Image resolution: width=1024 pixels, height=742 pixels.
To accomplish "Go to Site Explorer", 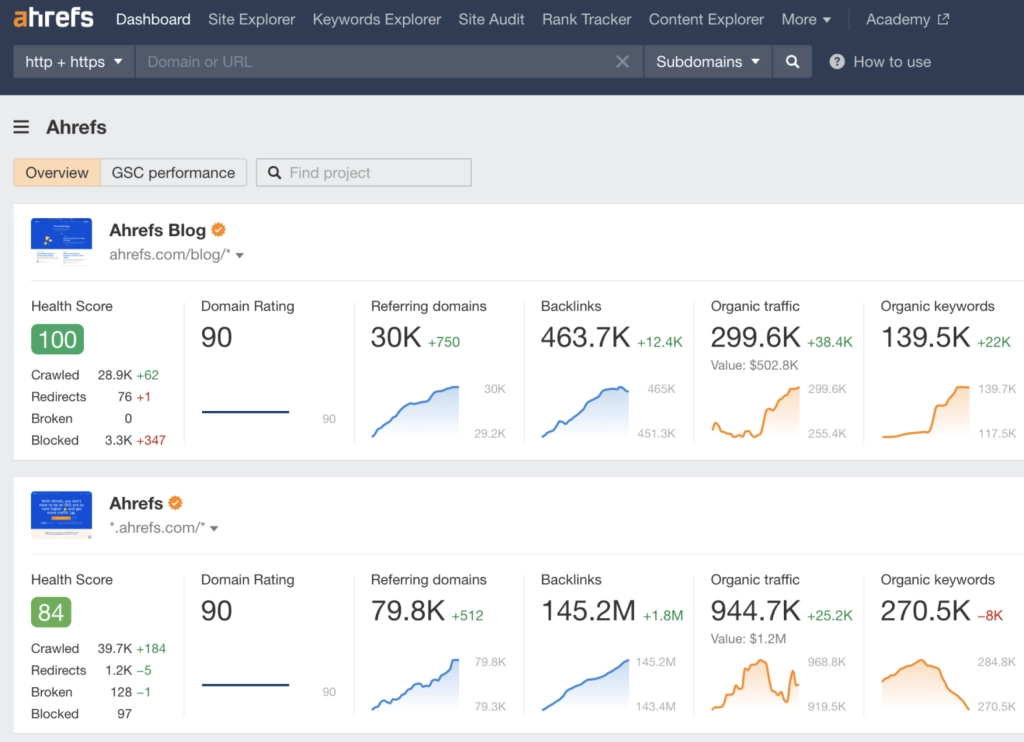I will point(252,19).
